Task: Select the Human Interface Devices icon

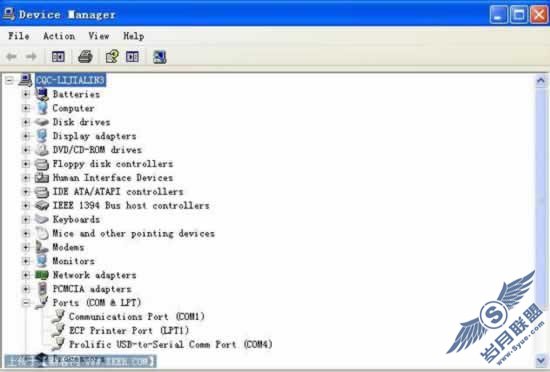Action: coord(42,177)
